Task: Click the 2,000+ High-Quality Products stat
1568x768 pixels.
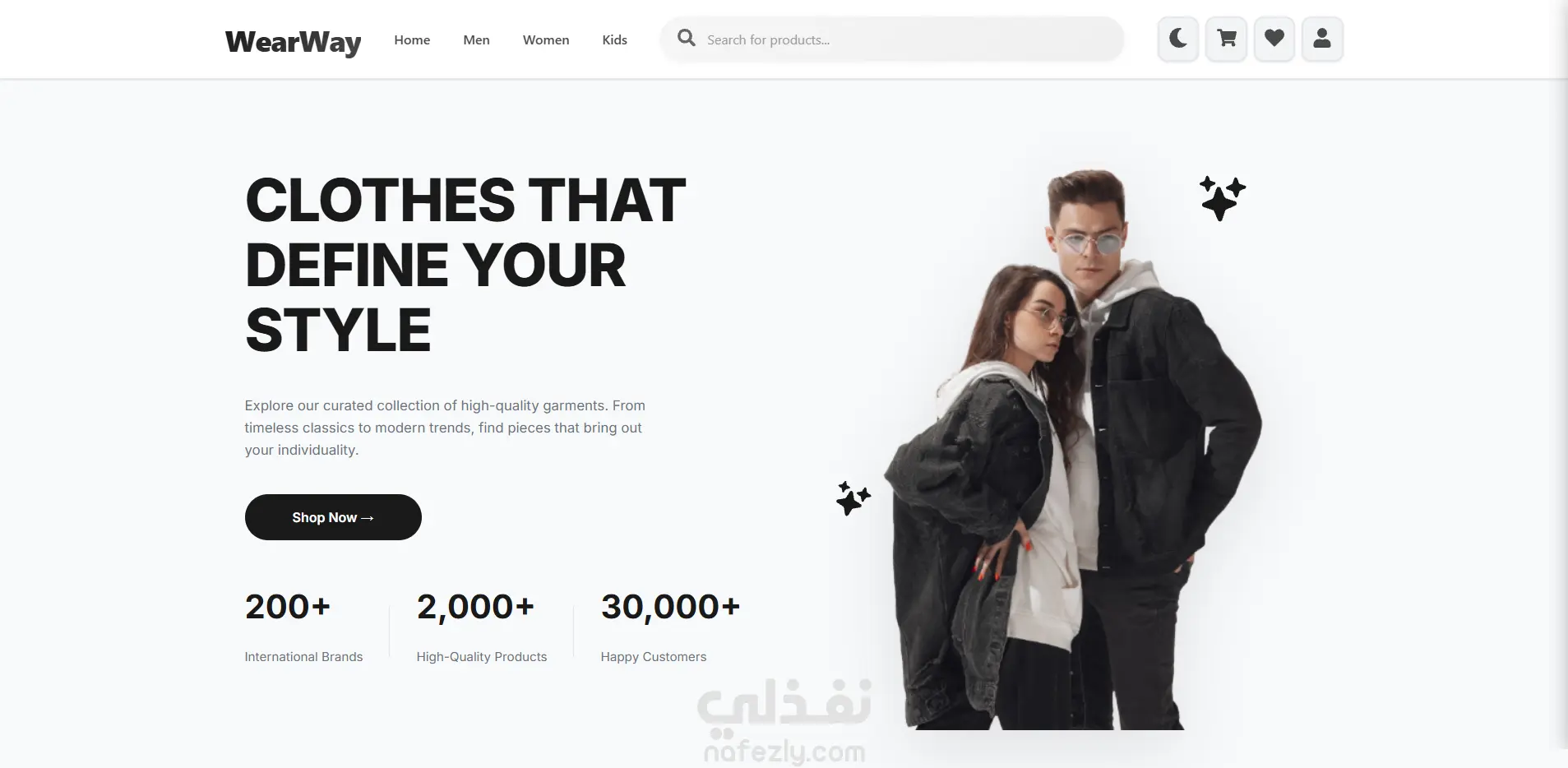Action: (481, 627)
